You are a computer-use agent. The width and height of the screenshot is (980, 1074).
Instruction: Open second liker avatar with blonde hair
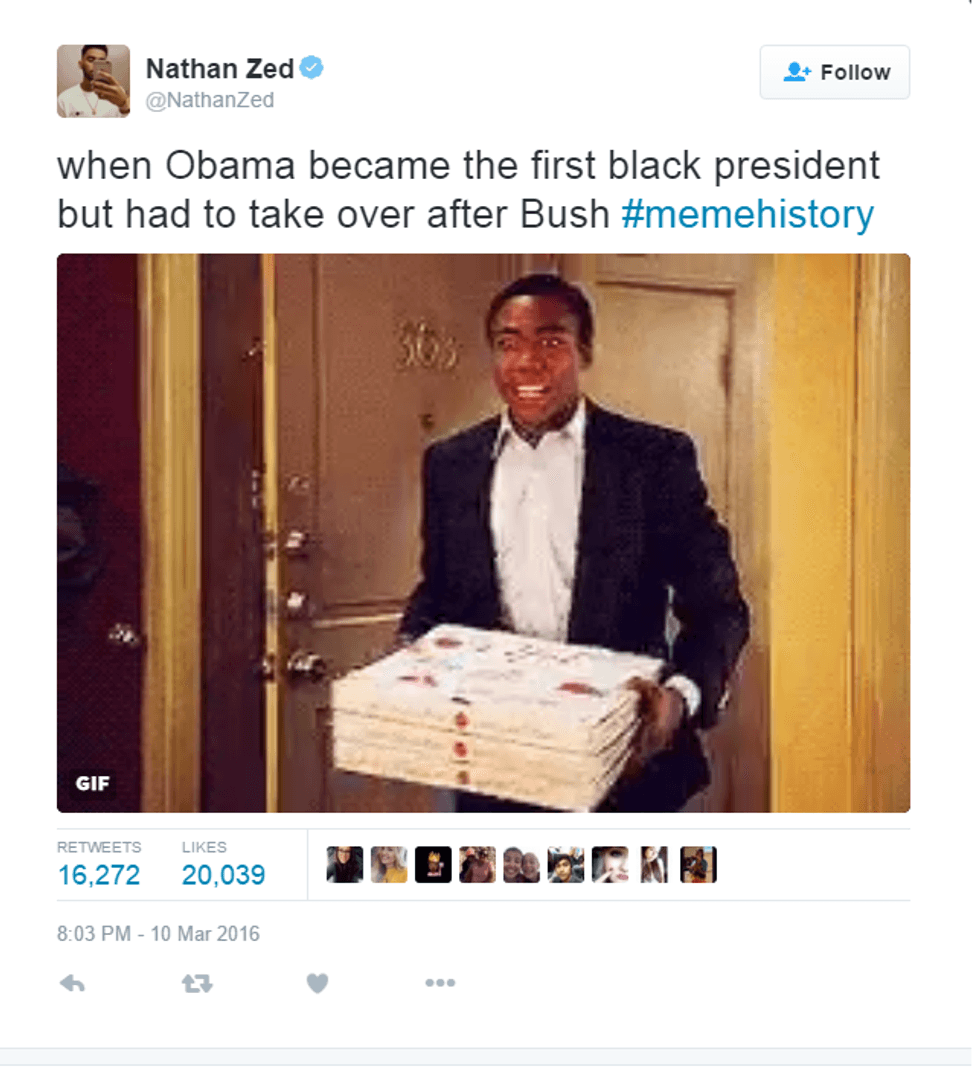pyautogui.click(x=389, y=864)
